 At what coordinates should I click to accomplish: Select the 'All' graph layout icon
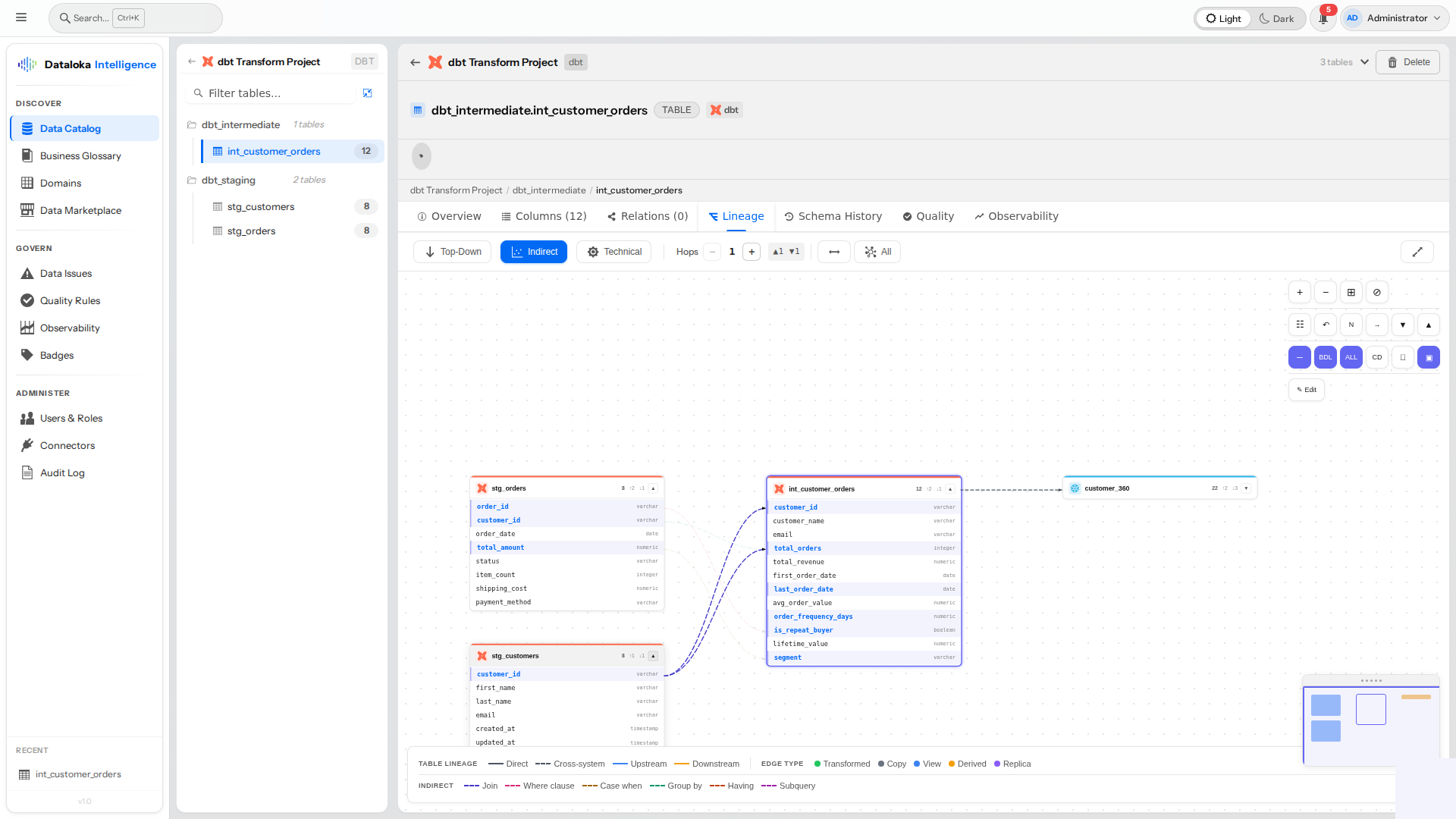click(x=877, y=252)
